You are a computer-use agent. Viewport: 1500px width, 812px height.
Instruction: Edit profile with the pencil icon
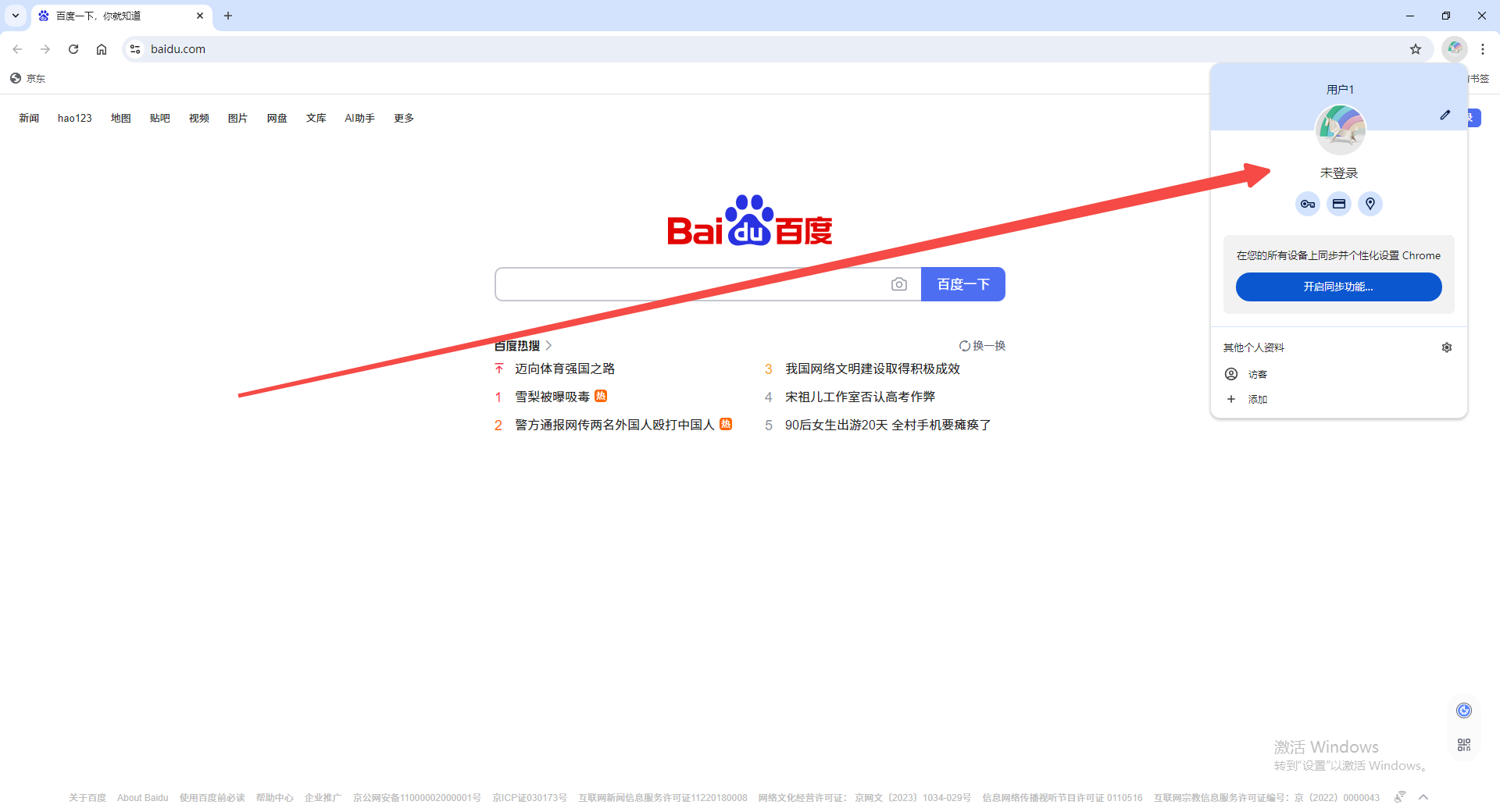click(1445, 115)
